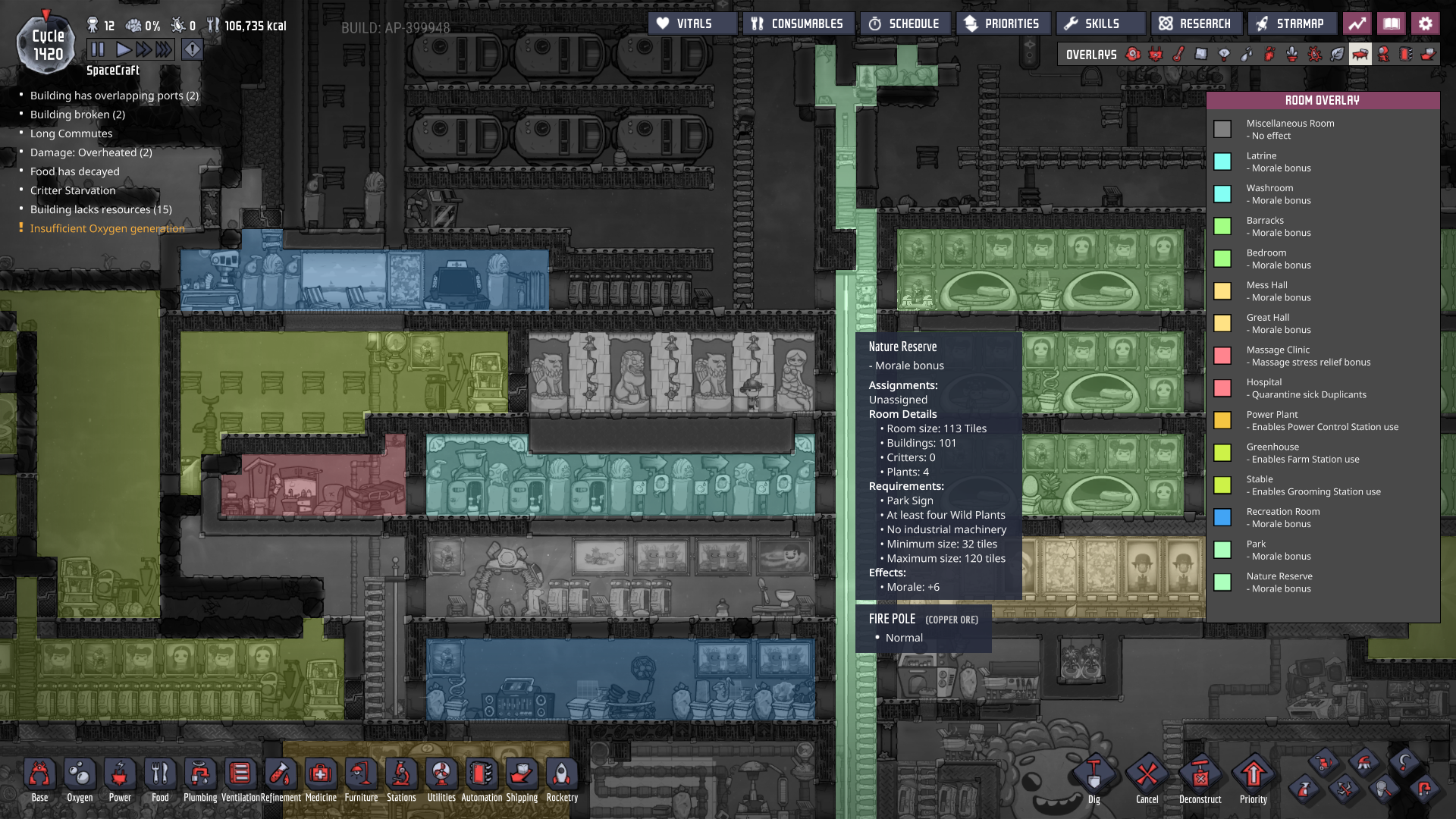
Task: Toggle the Temperature overlay
Action: pos(1178,55)
